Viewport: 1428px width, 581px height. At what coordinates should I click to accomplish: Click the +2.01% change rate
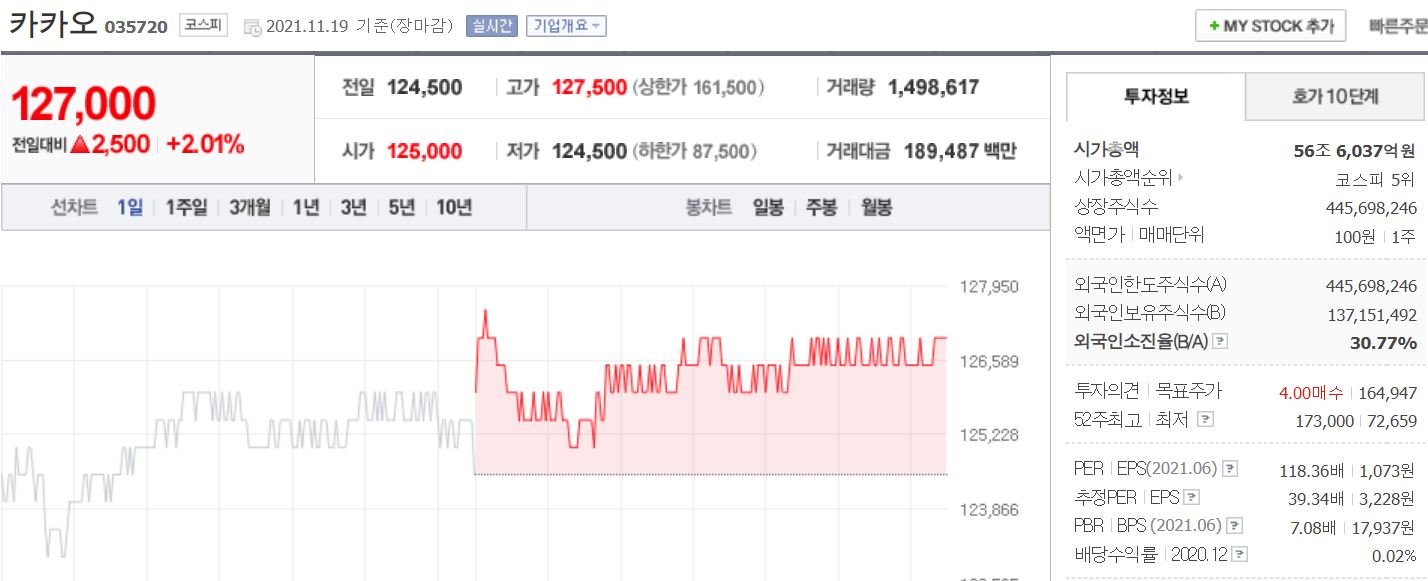pyautogui.click(x=205, y=145)
